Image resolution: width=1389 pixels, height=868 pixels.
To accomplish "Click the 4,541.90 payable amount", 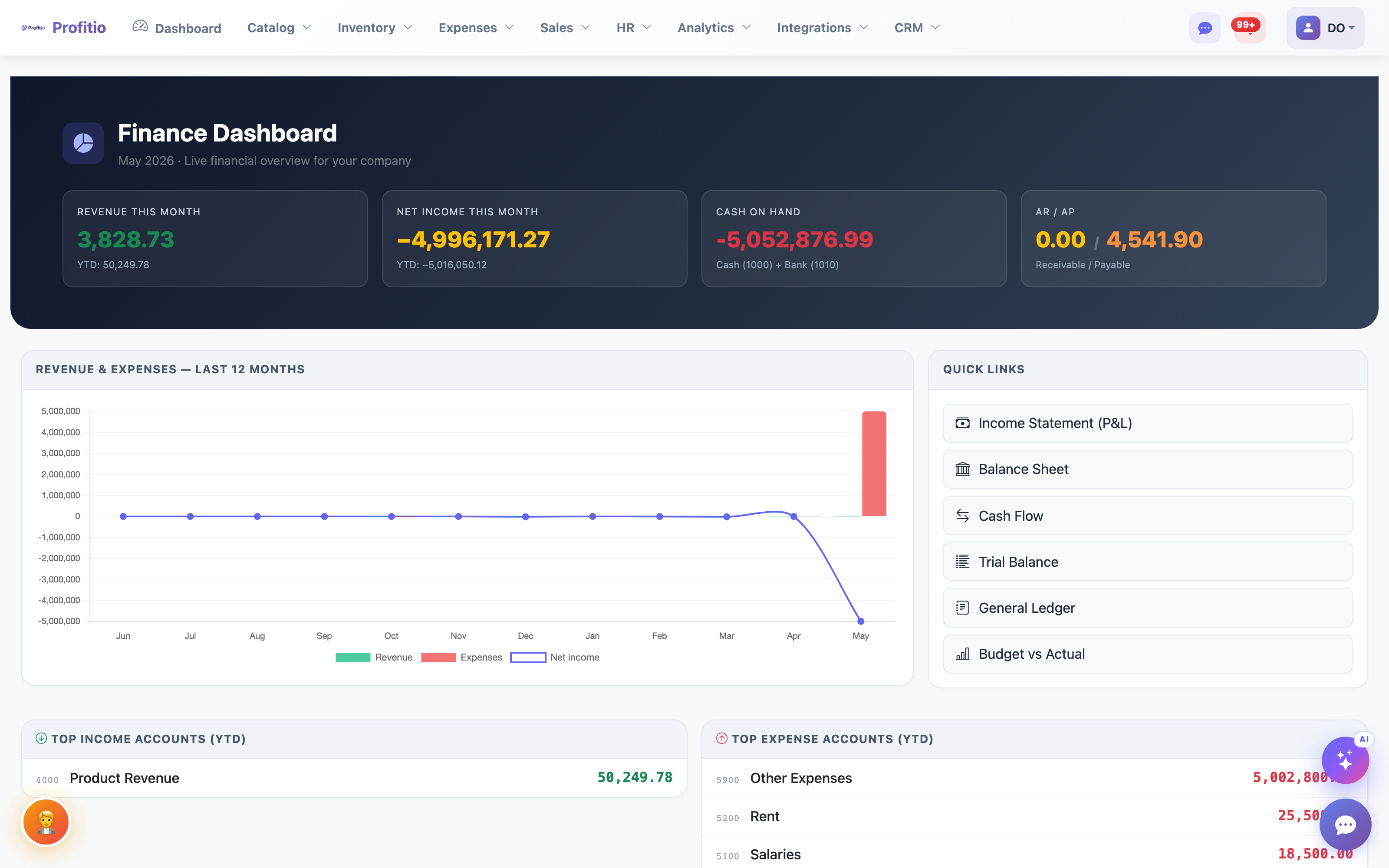I will 1154,240.
